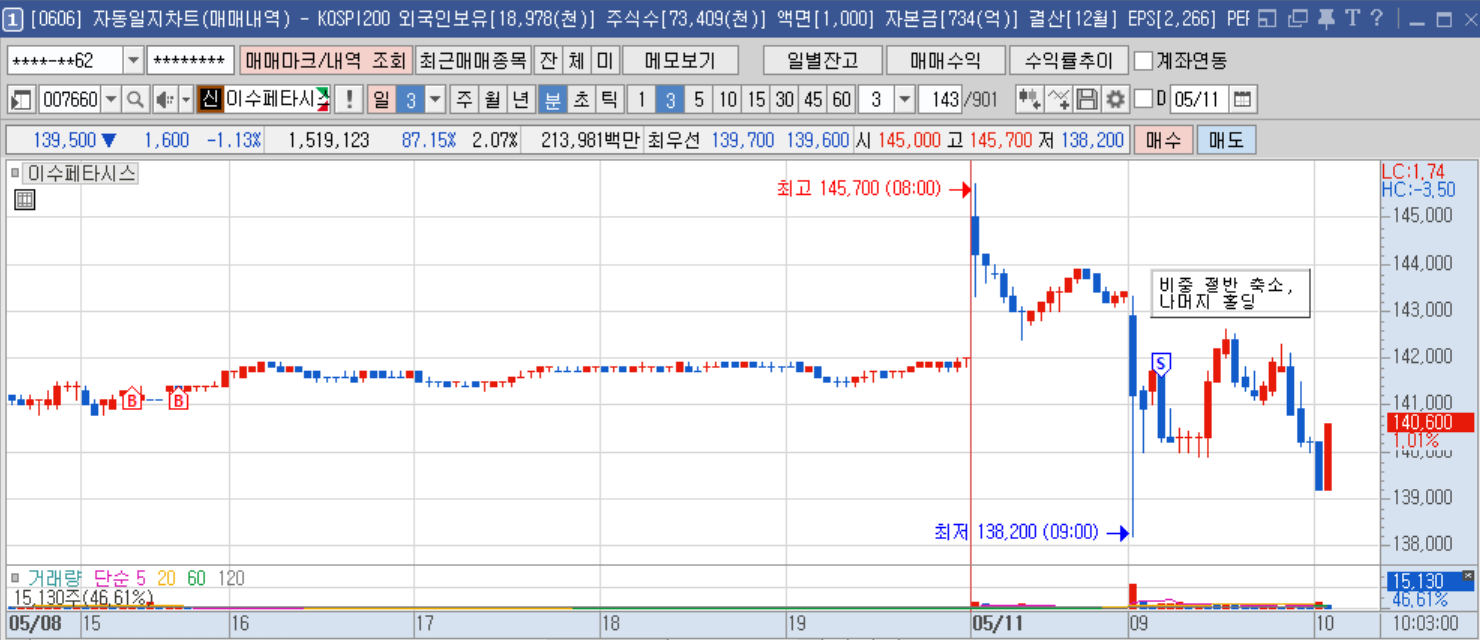Close the volume panel via small X

[1467, 575]
